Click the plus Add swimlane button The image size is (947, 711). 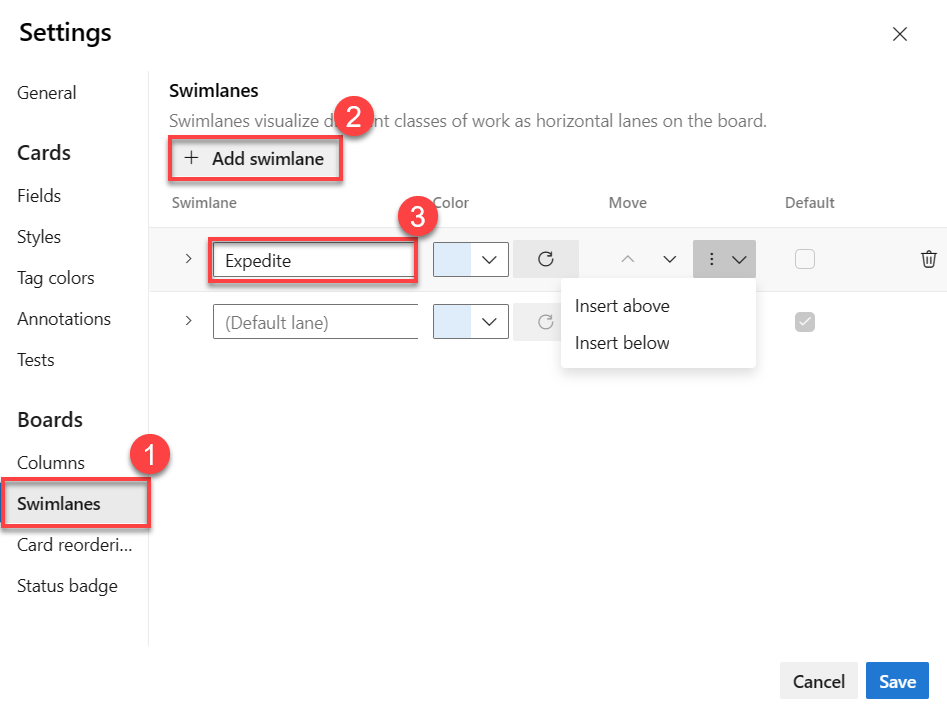click(x=255, y=159)
